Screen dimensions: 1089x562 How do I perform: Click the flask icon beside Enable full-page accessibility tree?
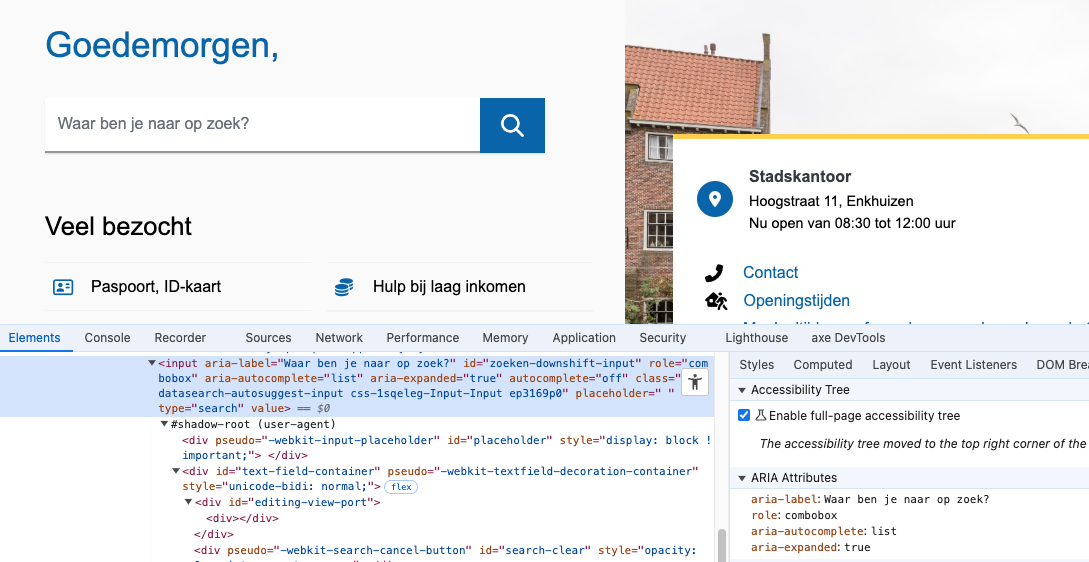[x=760, y=415]
